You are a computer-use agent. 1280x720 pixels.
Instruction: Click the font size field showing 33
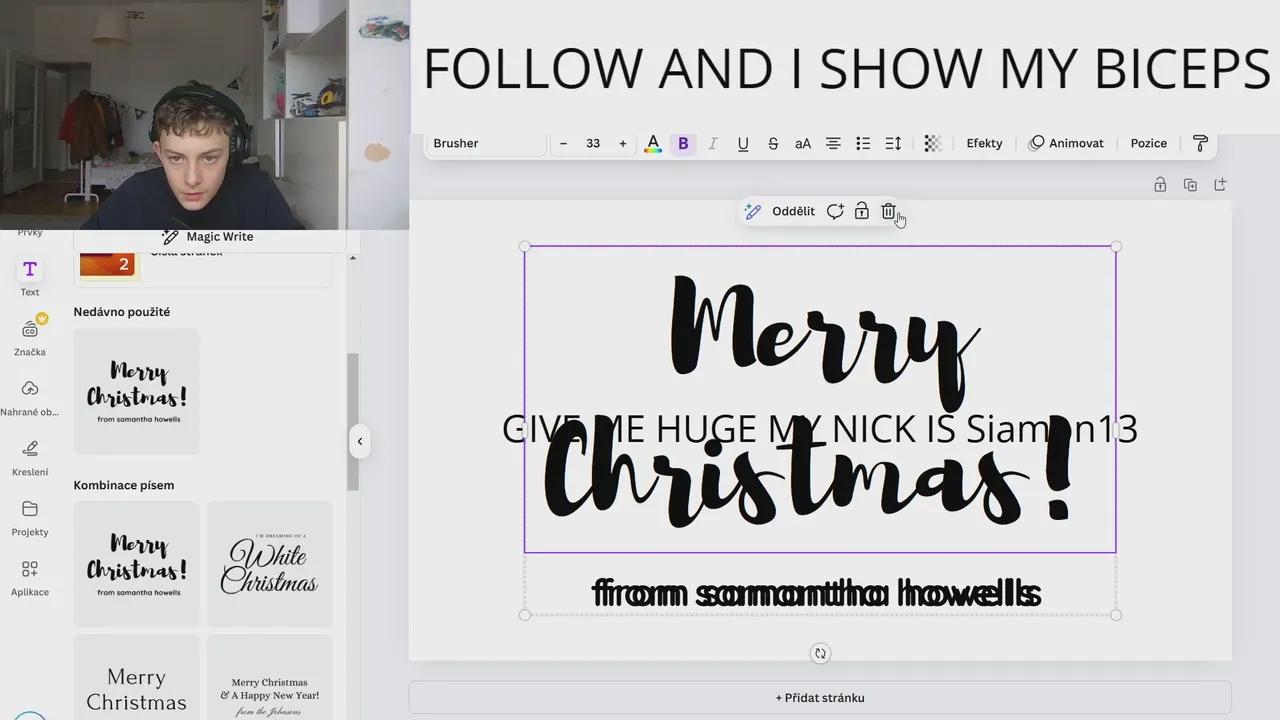point(593,144)
